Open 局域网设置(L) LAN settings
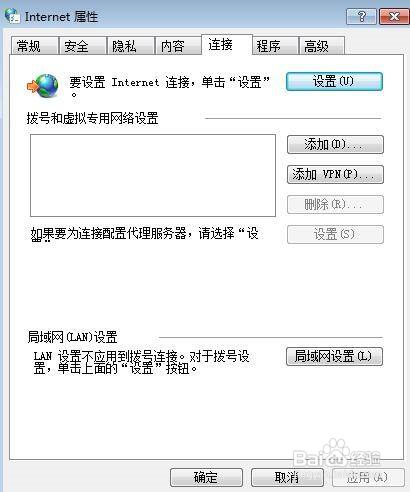The image size is (410, 492). click(x=334, y=357)
